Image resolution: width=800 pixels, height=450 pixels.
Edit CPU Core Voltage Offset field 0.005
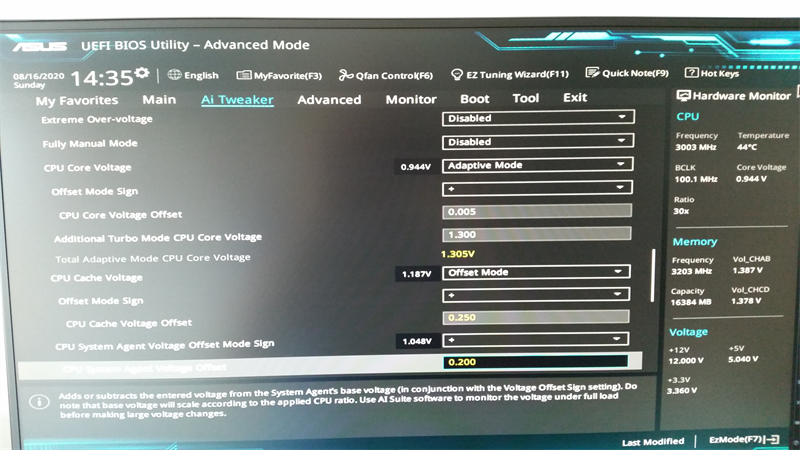pyautogui.click(x=537, y=211)
